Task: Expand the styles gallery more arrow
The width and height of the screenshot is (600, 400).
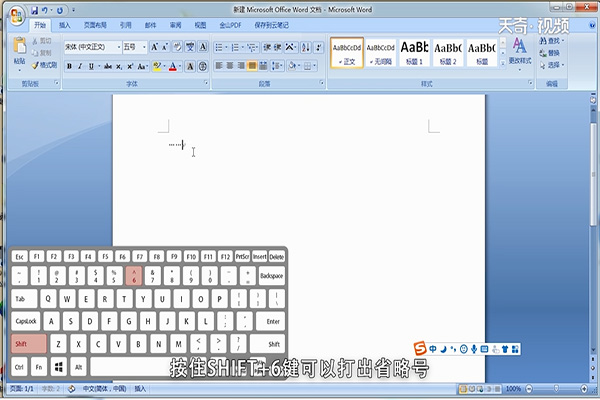Action: (503, 64)
